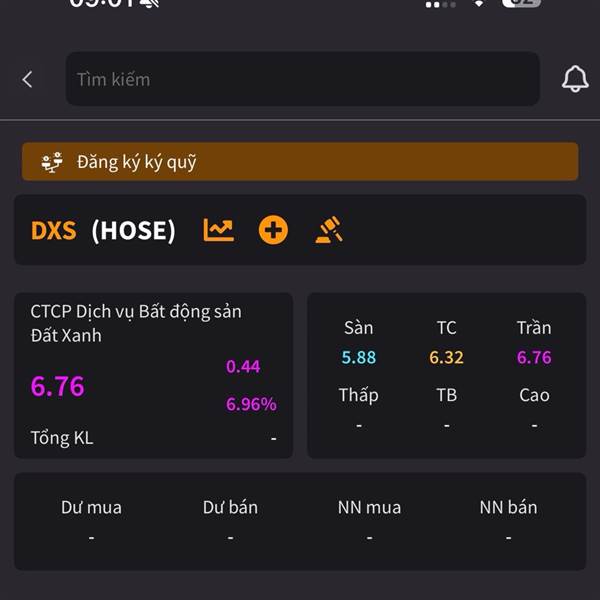Tap the back arrow icon
Viewport: 600px width, 600px height.
click(27, 79)
